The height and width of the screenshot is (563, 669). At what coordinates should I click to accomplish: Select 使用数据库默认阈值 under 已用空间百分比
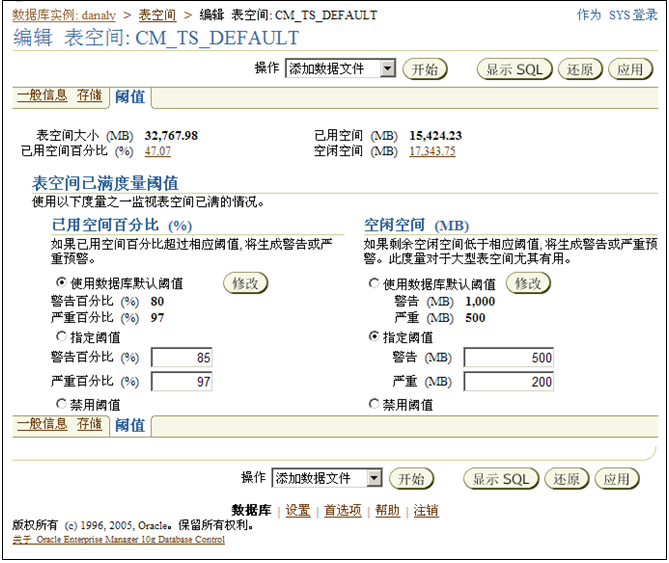pos(61,282)
